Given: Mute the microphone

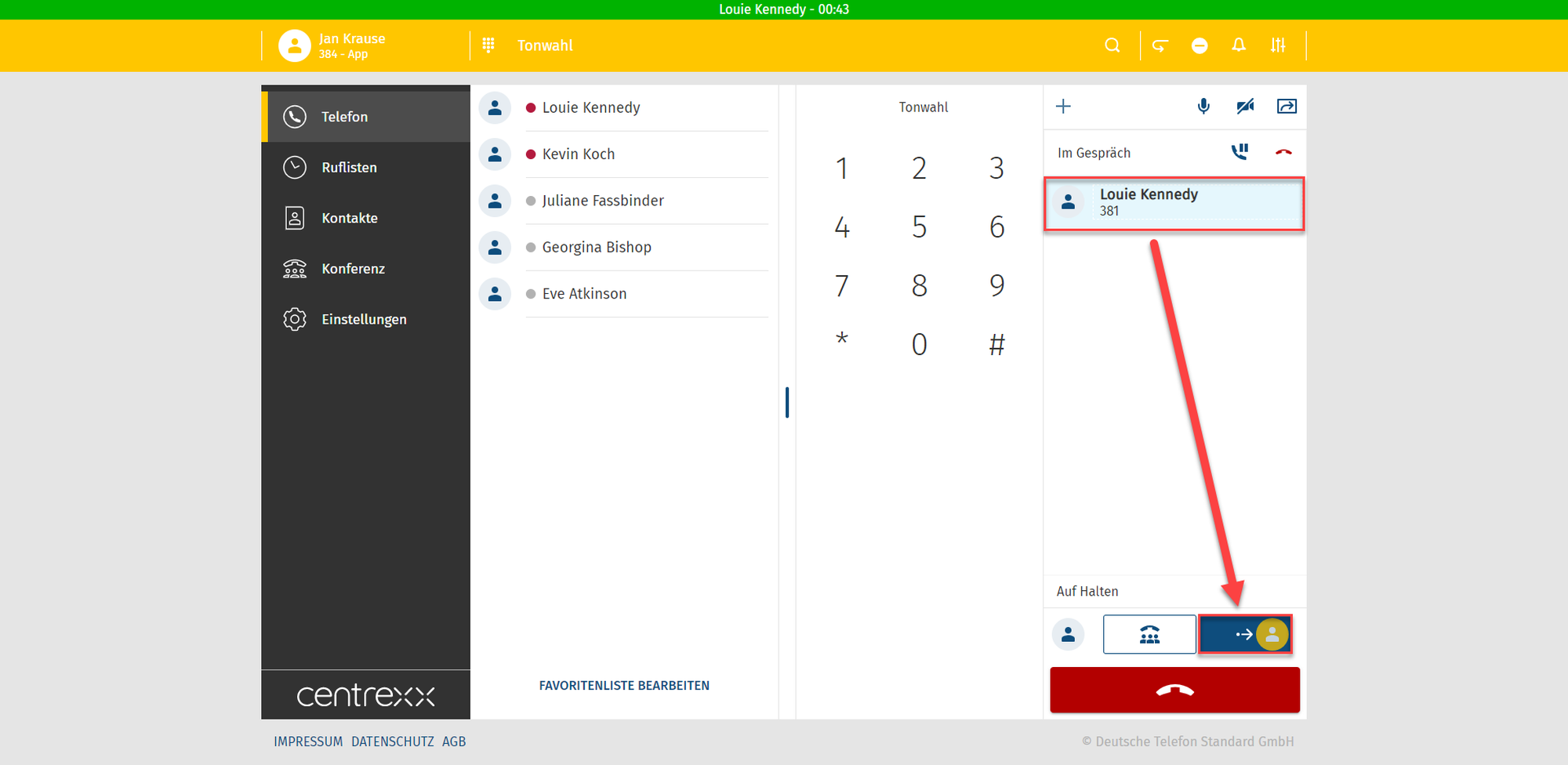Looking at the screenshot, I should 1203,107.
